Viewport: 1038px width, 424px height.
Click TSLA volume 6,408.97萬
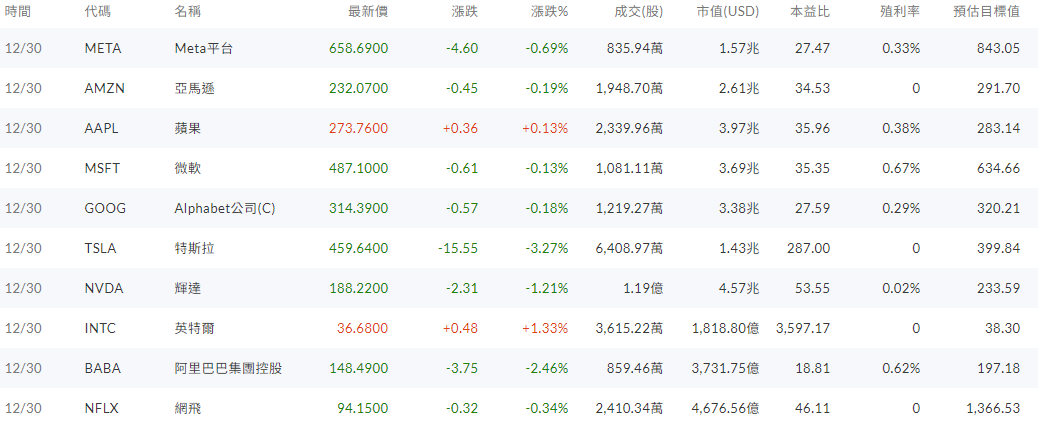click(630, 248)
